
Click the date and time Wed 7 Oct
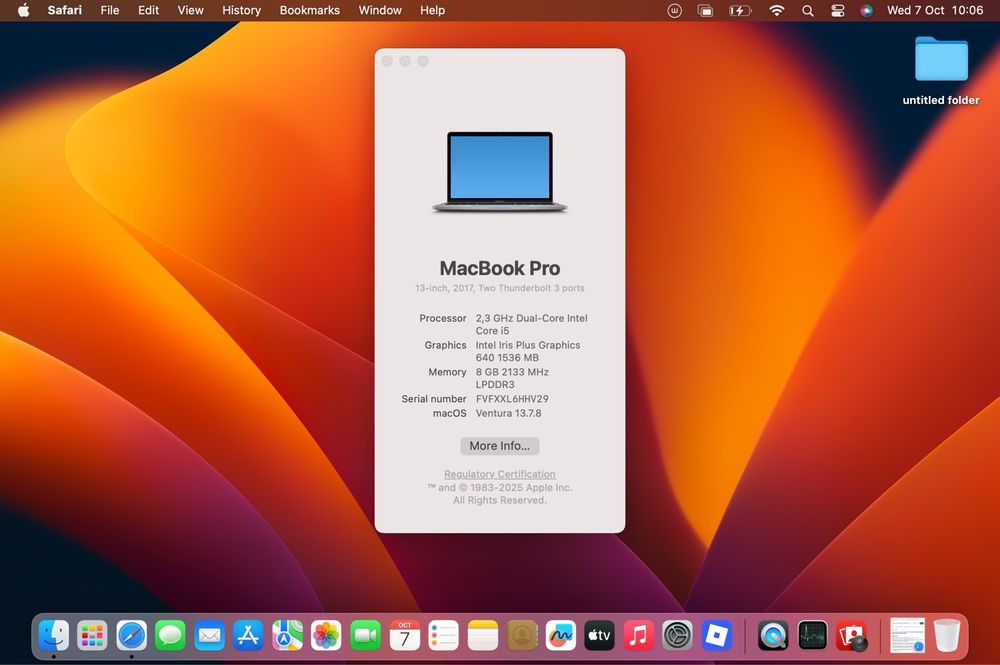click(x=935, y=10)
